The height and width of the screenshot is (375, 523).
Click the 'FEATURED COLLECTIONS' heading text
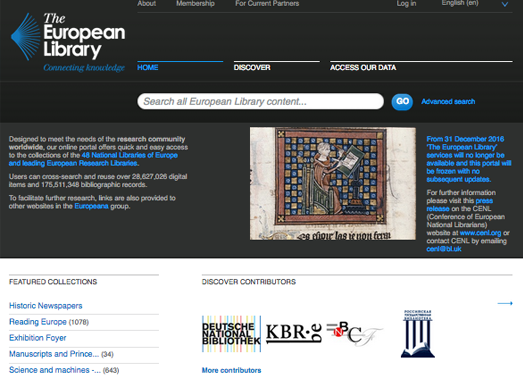(x=53, y=282)
